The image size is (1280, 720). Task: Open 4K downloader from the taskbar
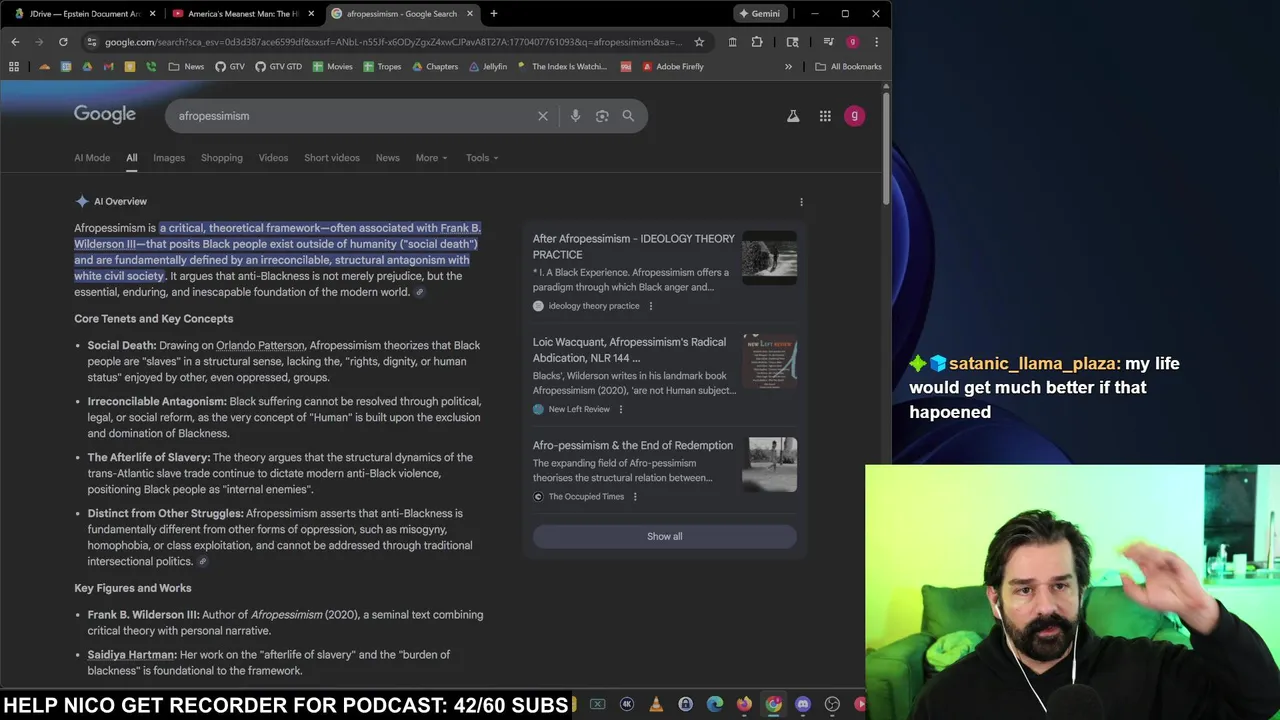[x=627, y=704]
